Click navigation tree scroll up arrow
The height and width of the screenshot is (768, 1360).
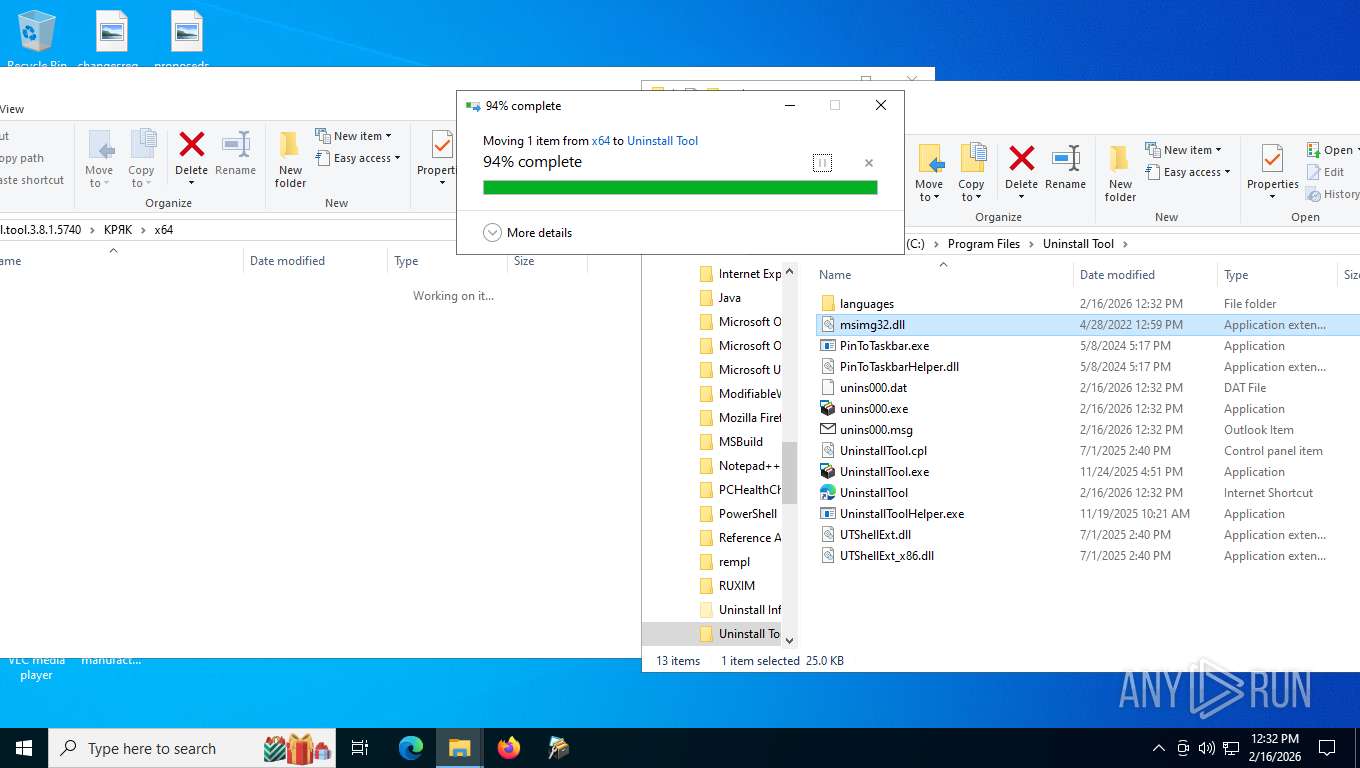pyautogui.click(x=789, y=271)
